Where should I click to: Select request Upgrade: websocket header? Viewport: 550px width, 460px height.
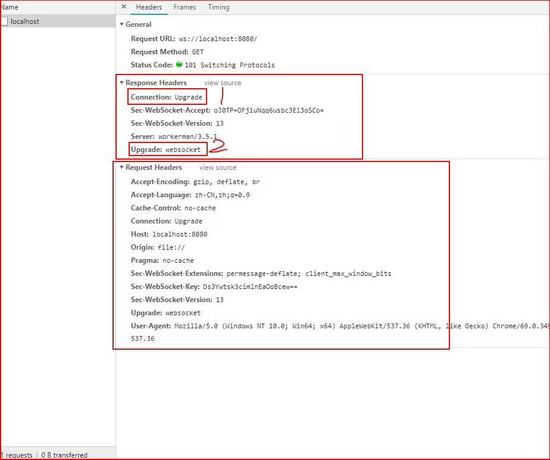click(x=166, y=313)
